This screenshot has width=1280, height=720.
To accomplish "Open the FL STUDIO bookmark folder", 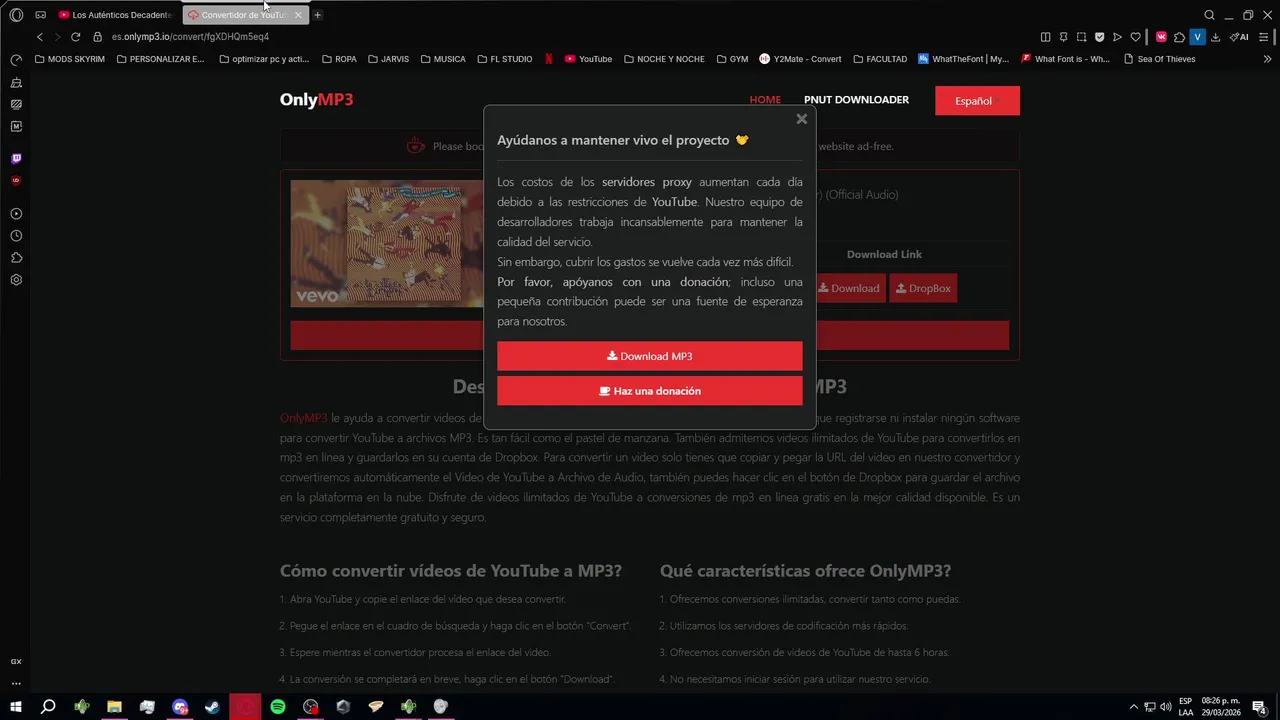I will [x=504, y=59].
